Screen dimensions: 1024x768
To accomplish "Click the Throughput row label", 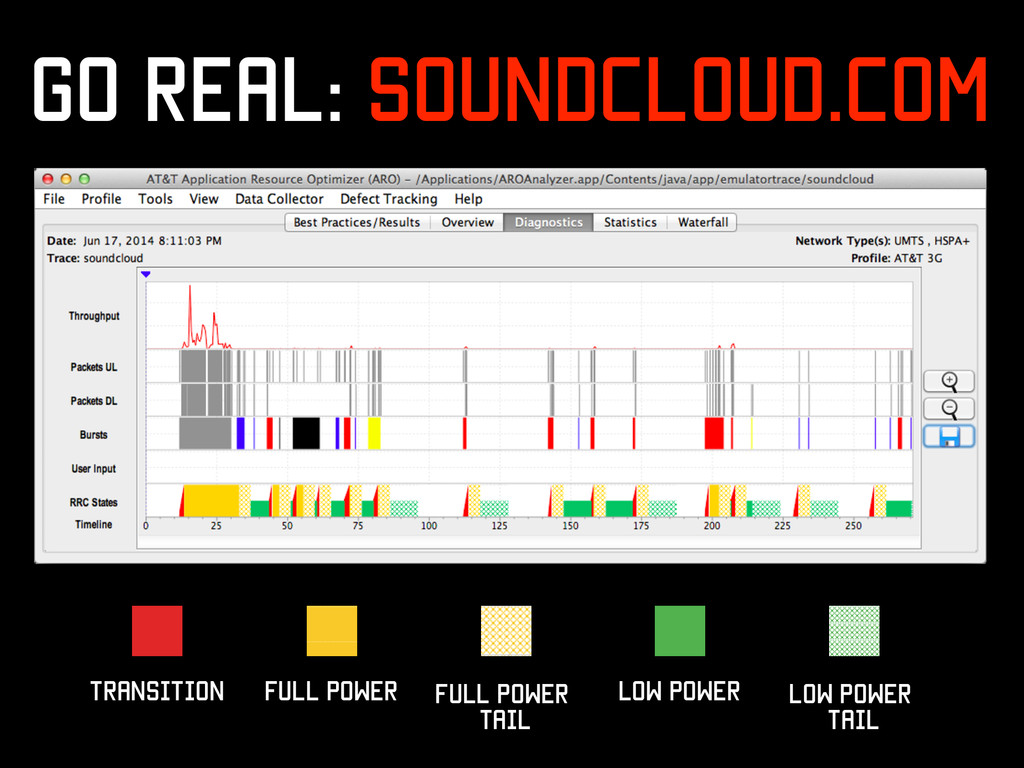I will 94,316.
